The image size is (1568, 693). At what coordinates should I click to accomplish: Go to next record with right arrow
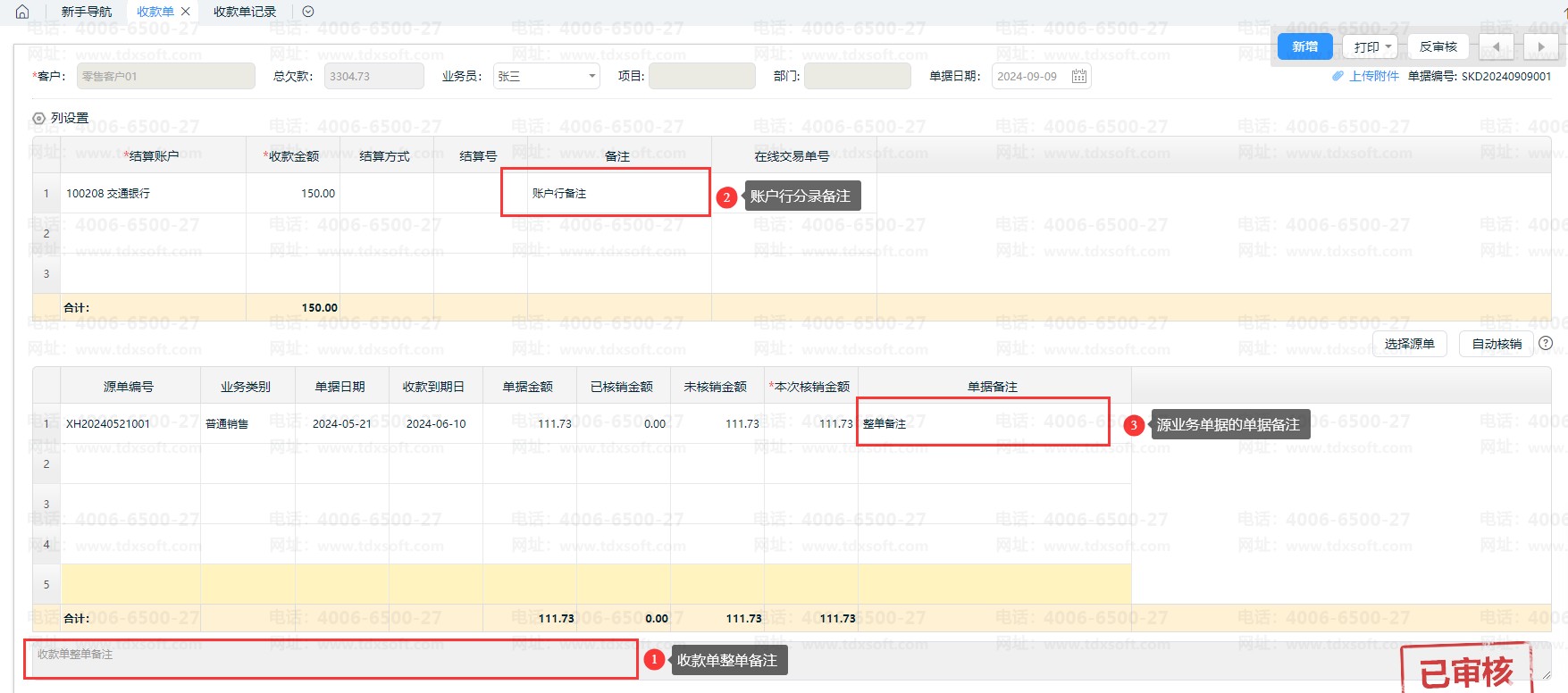pos(1540,47)
